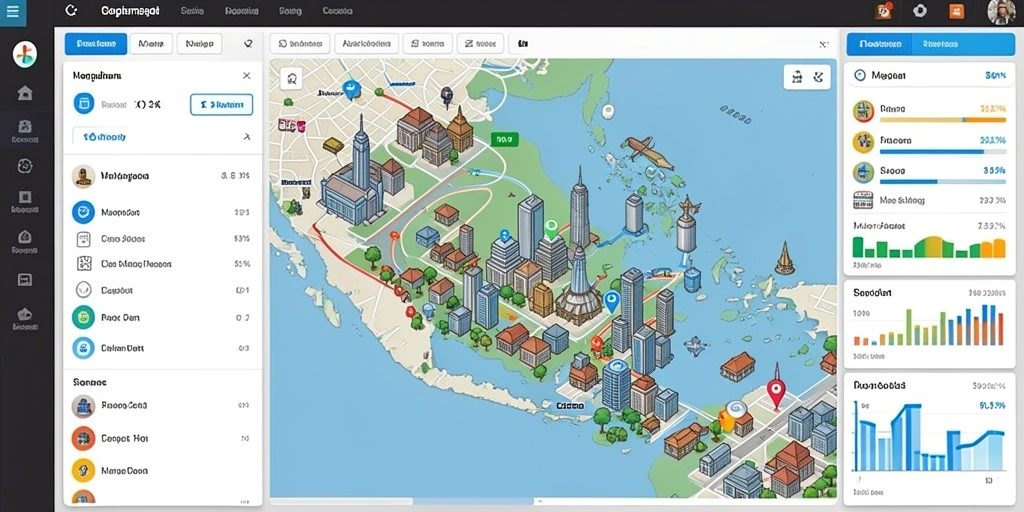This screenshot has width=1024, height=512.
Task: Select the list row with dark-blue circle icon
Action: coord(162,212)
